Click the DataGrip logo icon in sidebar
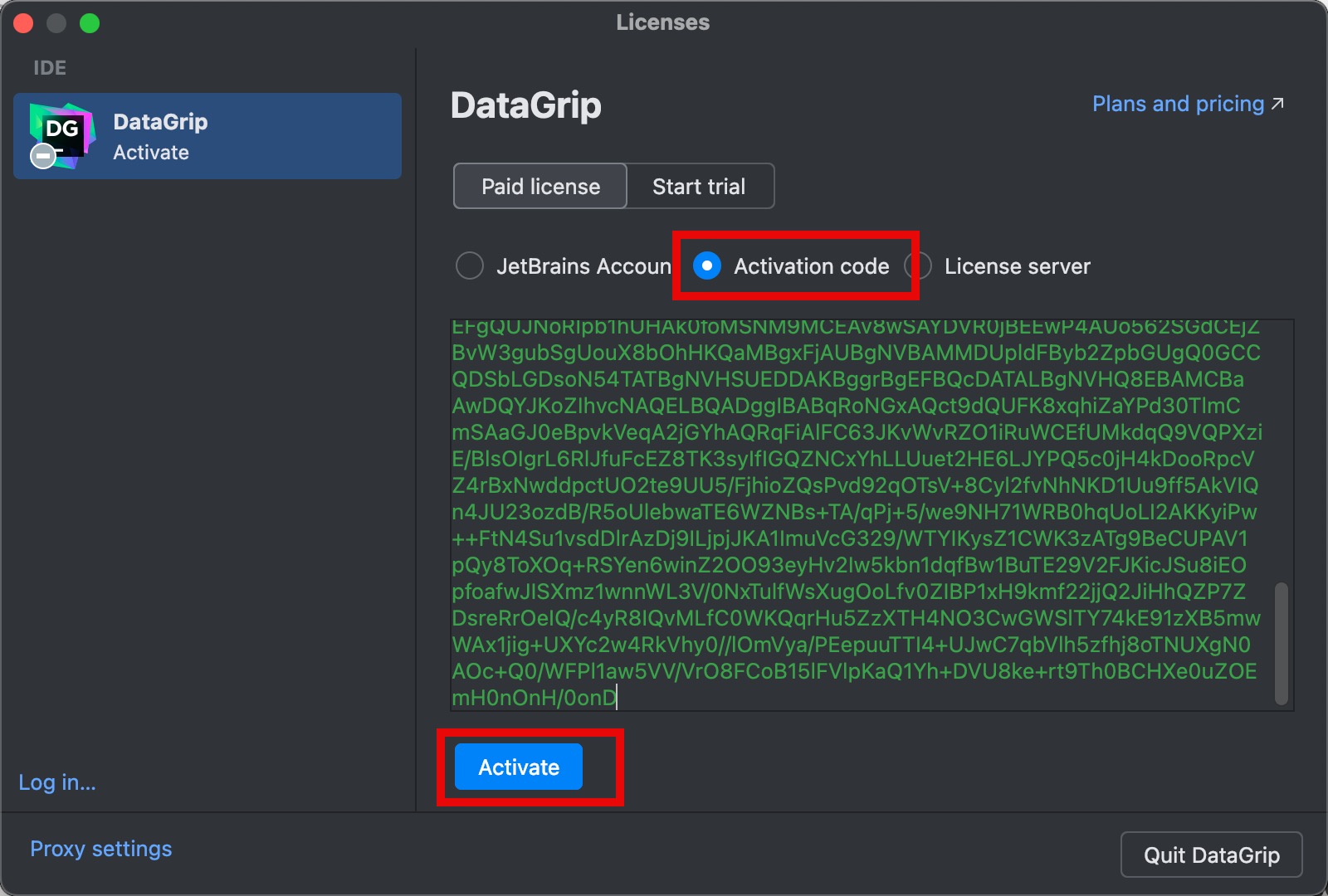 tap(63, 133)
